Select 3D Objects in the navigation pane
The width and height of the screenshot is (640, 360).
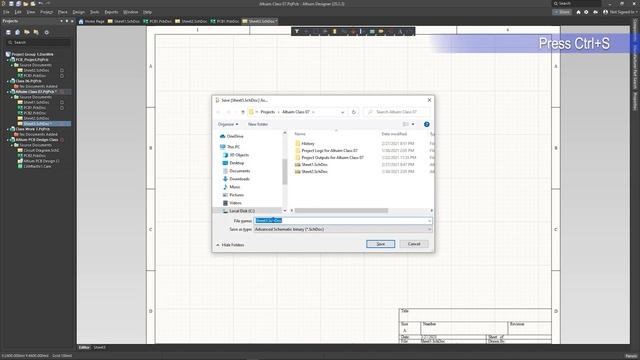click(236, 155)
